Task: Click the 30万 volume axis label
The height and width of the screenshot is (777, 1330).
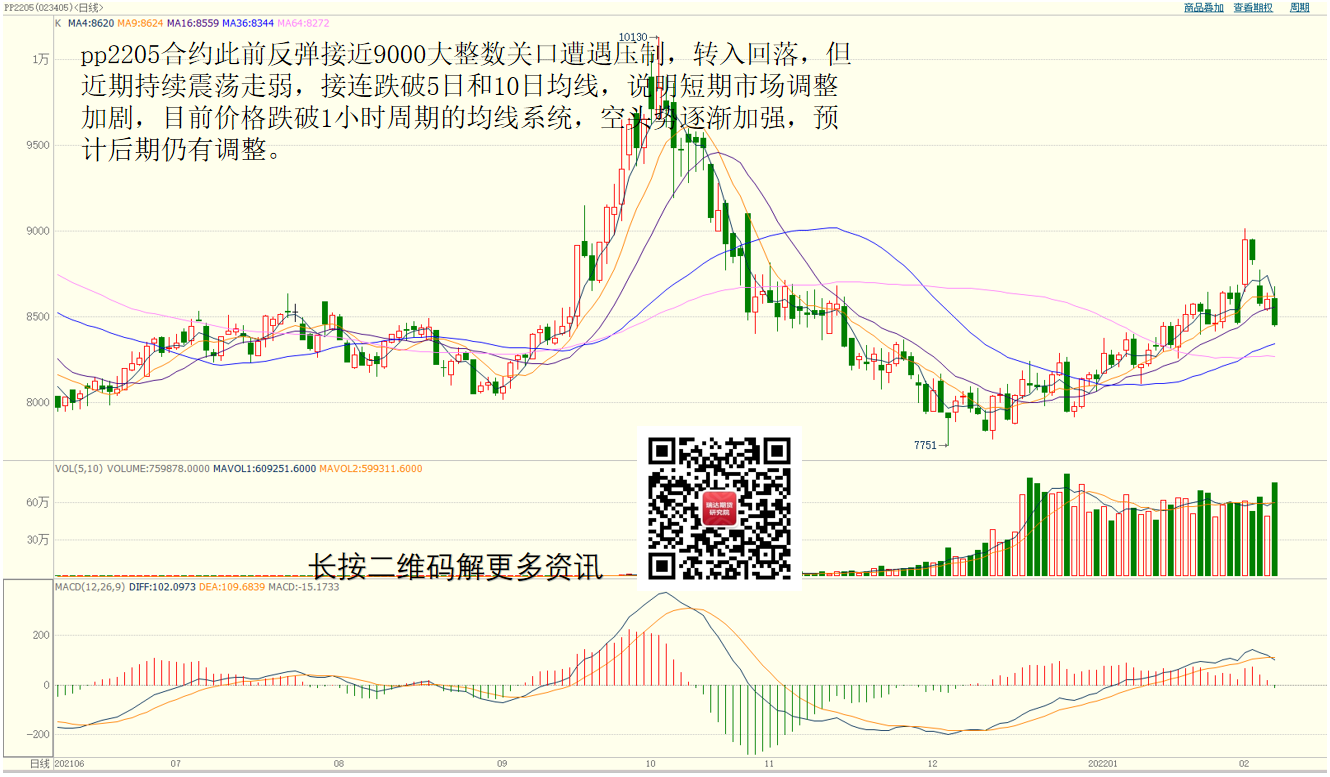Action: coord(38,540)
